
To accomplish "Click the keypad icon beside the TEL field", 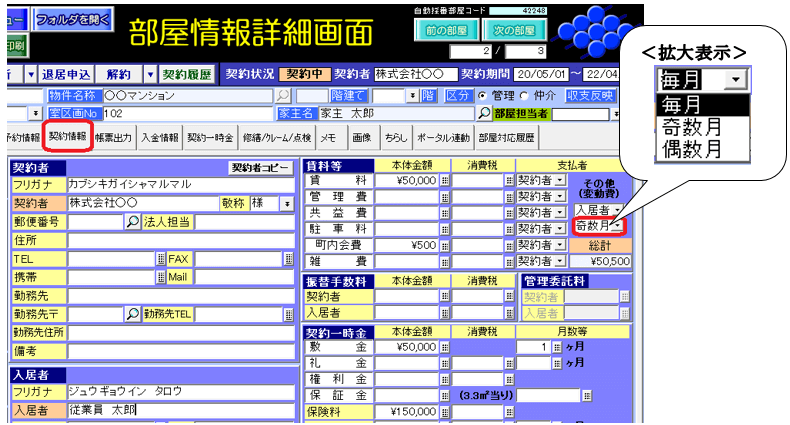I will (x=159, y=259).
